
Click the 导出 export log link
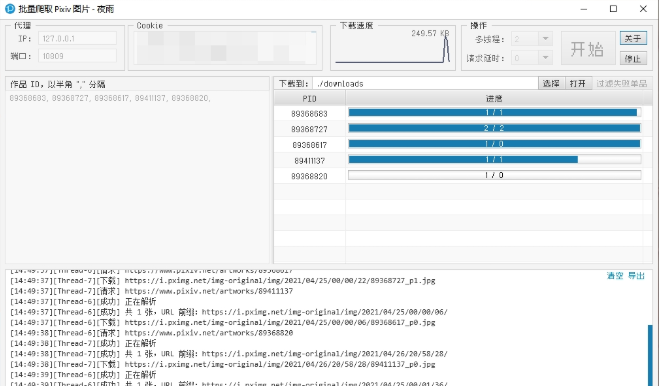click(636, 275)
